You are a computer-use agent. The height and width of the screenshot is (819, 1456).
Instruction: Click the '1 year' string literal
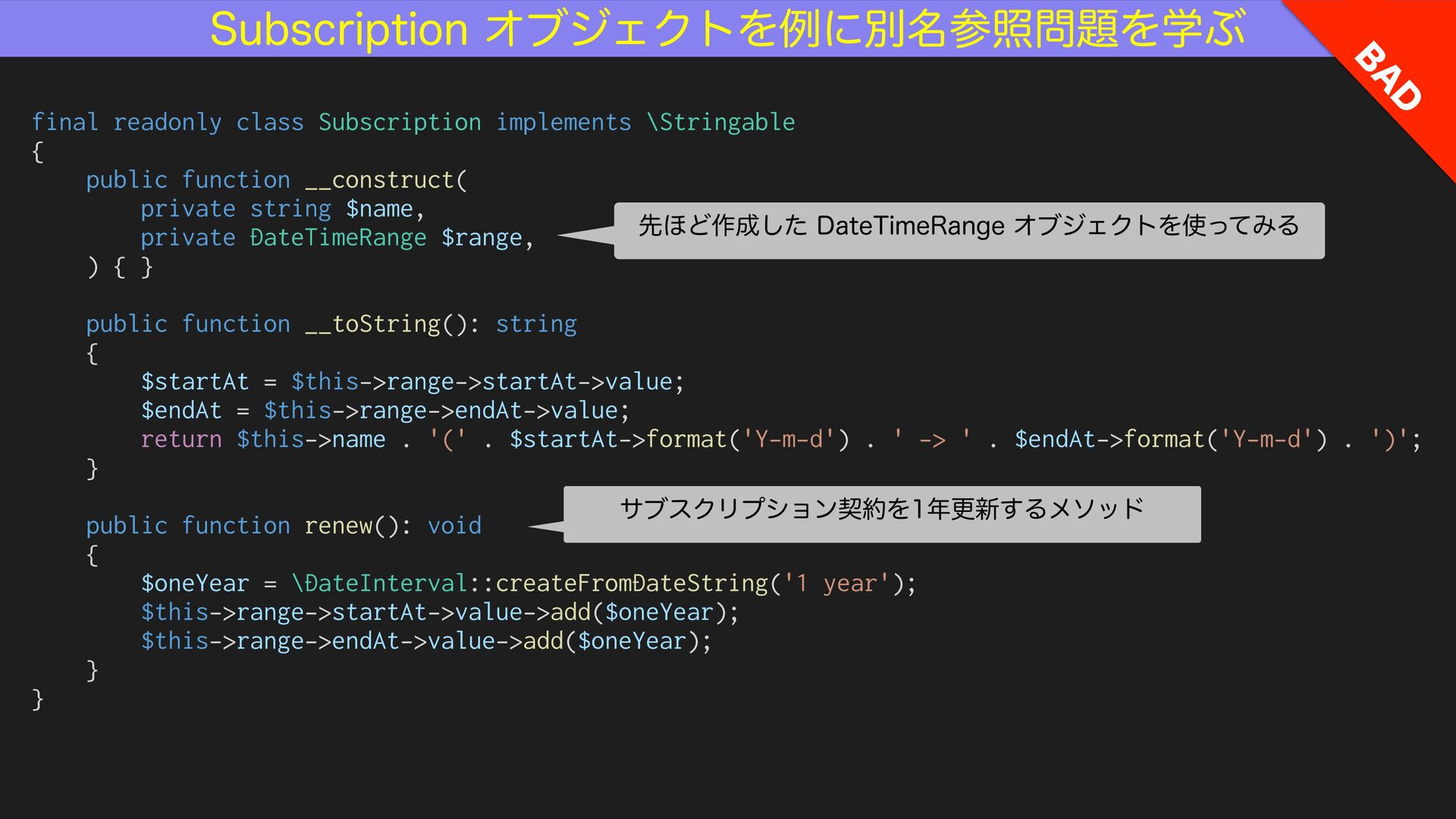pyautogui.click(x=836, y=584)
